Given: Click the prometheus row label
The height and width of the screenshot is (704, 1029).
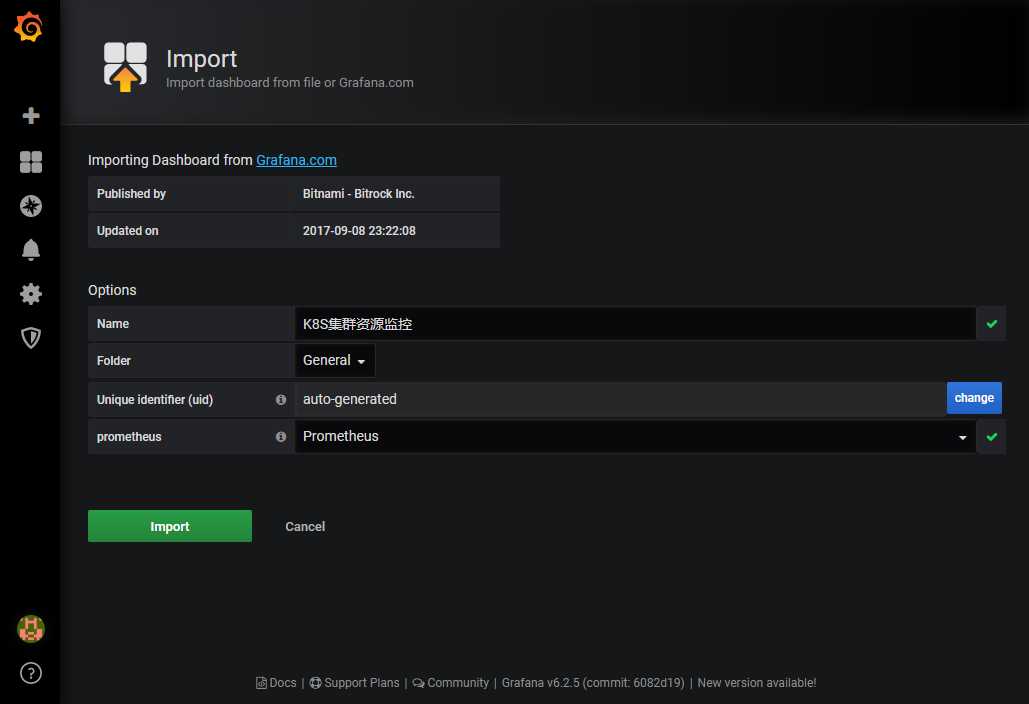Looking at the screenshot, I should [129, 437].
